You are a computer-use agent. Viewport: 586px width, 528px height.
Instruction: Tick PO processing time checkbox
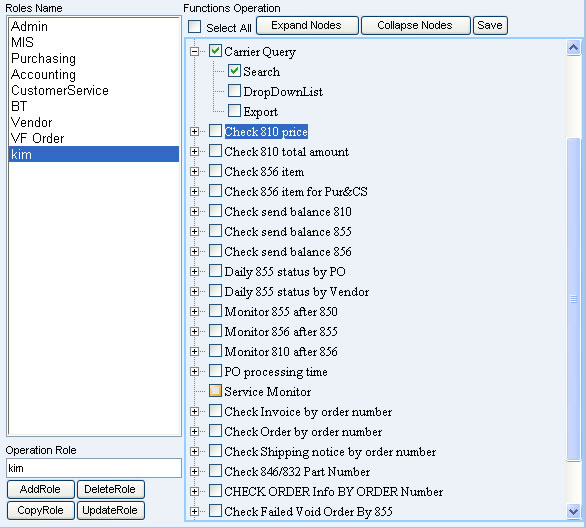pos(215,371)
